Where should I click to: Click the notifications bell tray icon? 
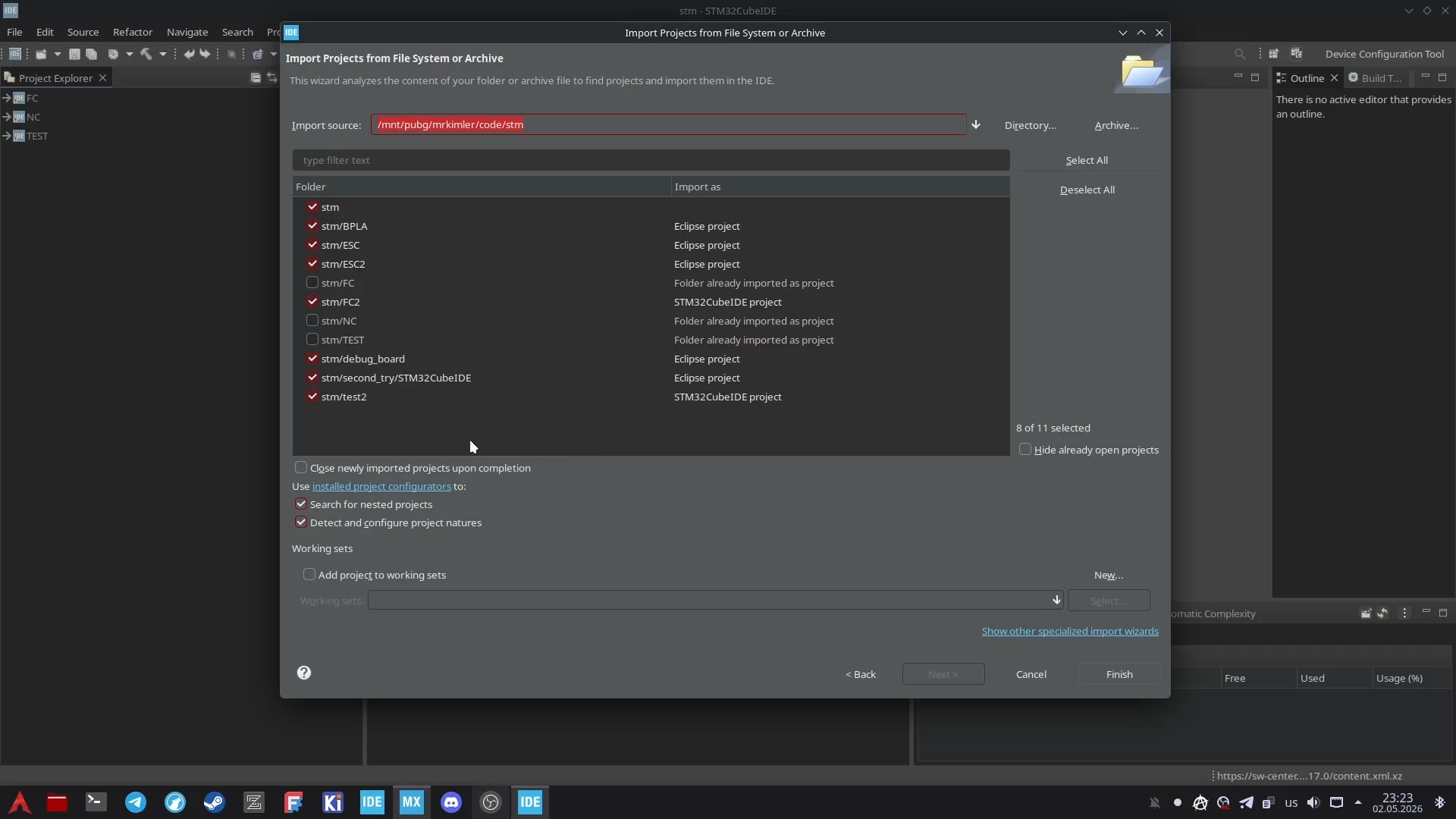pos(1154,802)
